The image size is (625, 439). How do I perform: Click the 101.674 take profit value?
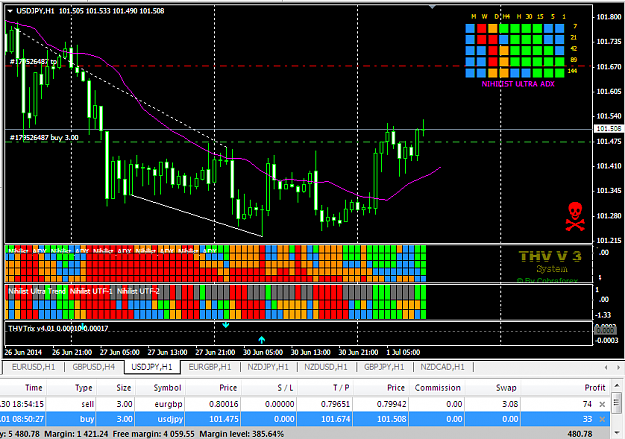(x=335, y=419)
